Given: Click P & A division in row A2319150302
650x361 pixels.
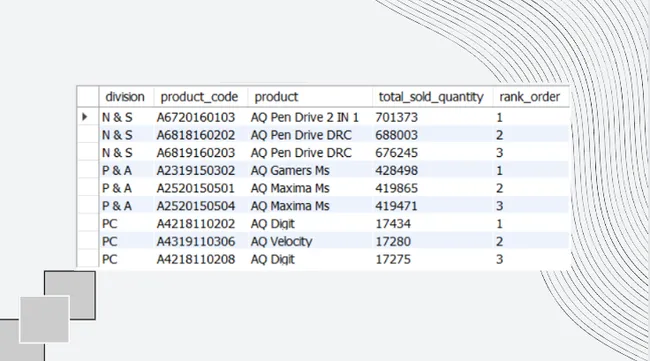Looking at the screenshot, I should [x=117, y=171].
